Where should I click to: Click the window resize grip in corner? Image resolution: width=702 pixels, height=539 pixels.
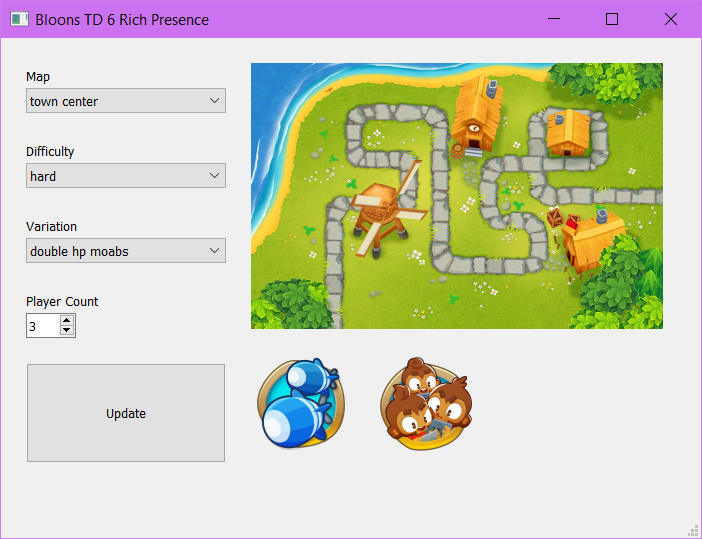click(693, 530)
